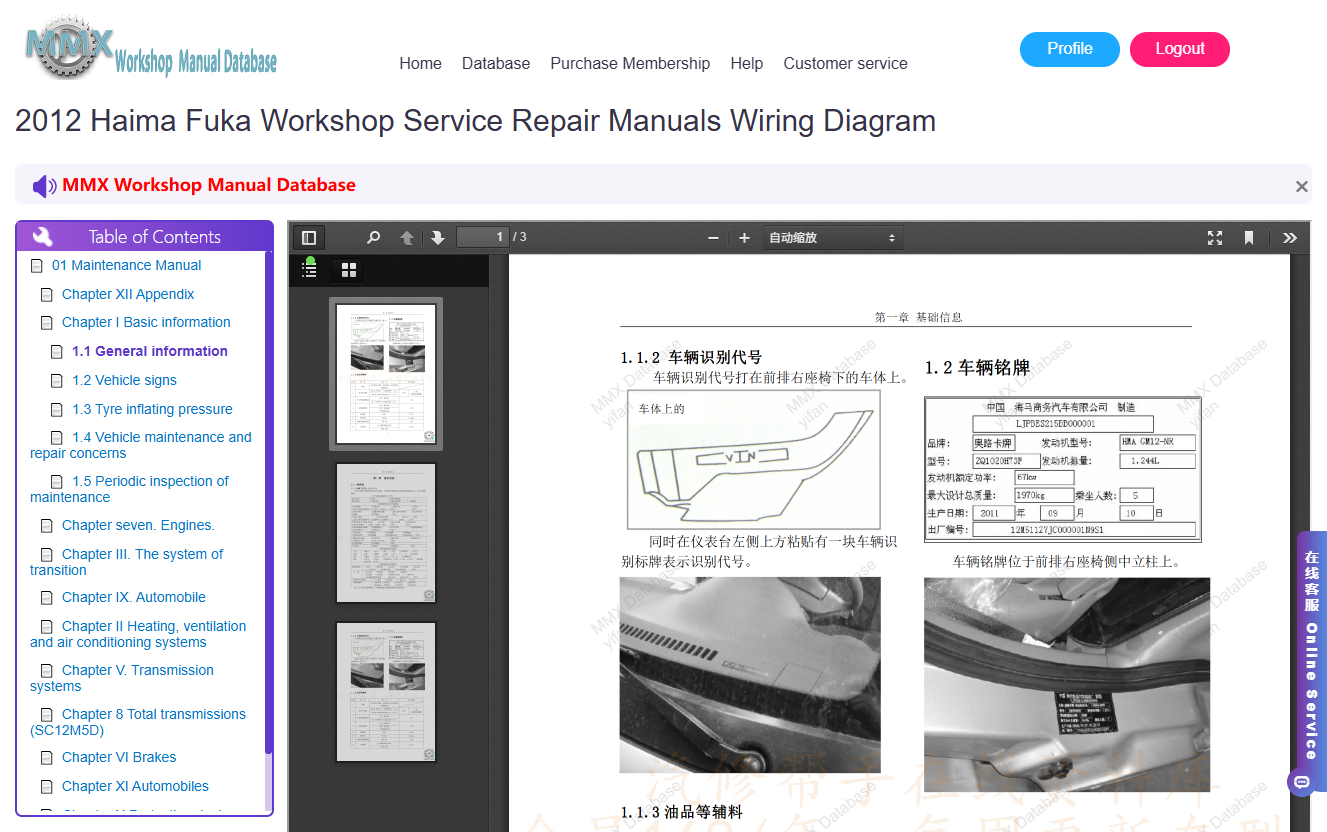
Task: Open the tools double-chevron menu
Action: (1290, 238)
